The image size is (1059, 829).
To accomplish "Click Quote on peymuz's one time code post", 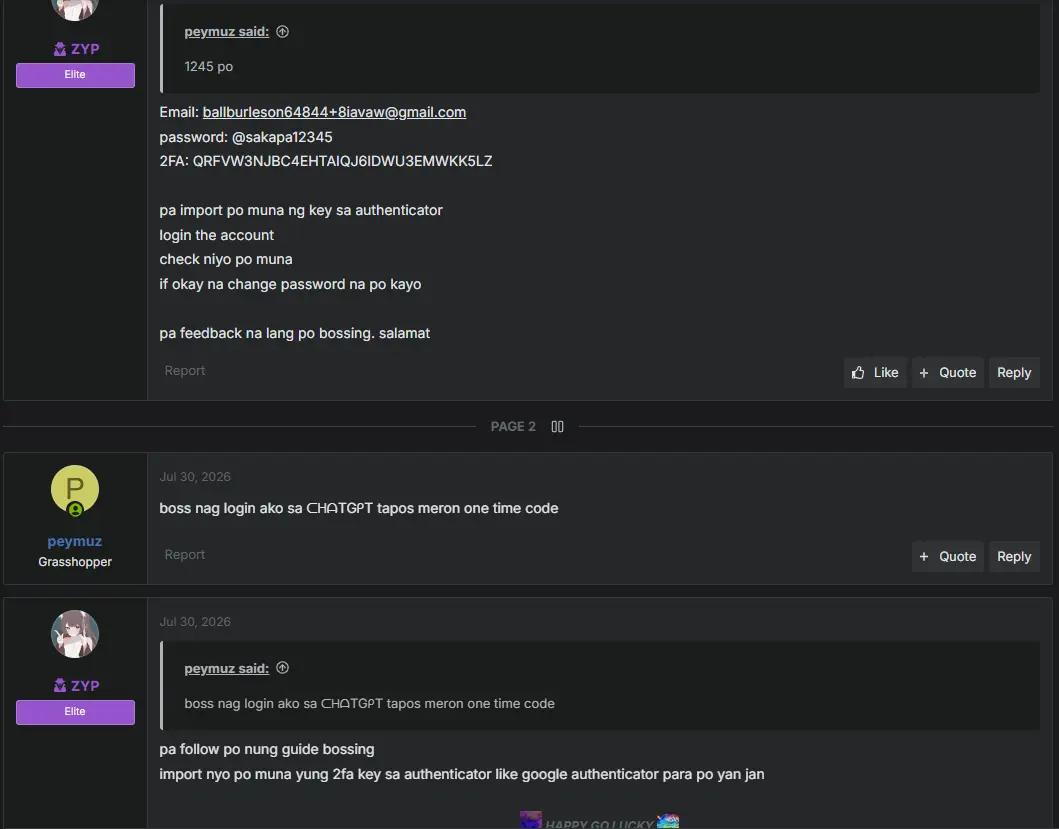I will point(948,556).
